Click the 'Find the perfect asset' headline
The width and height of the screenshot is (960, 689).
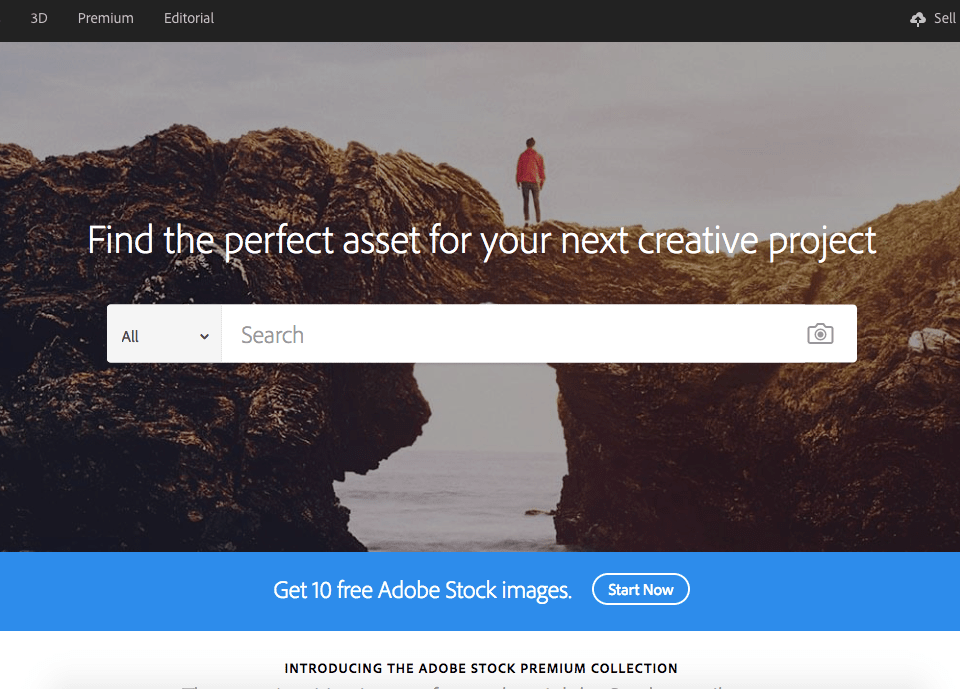482,240
